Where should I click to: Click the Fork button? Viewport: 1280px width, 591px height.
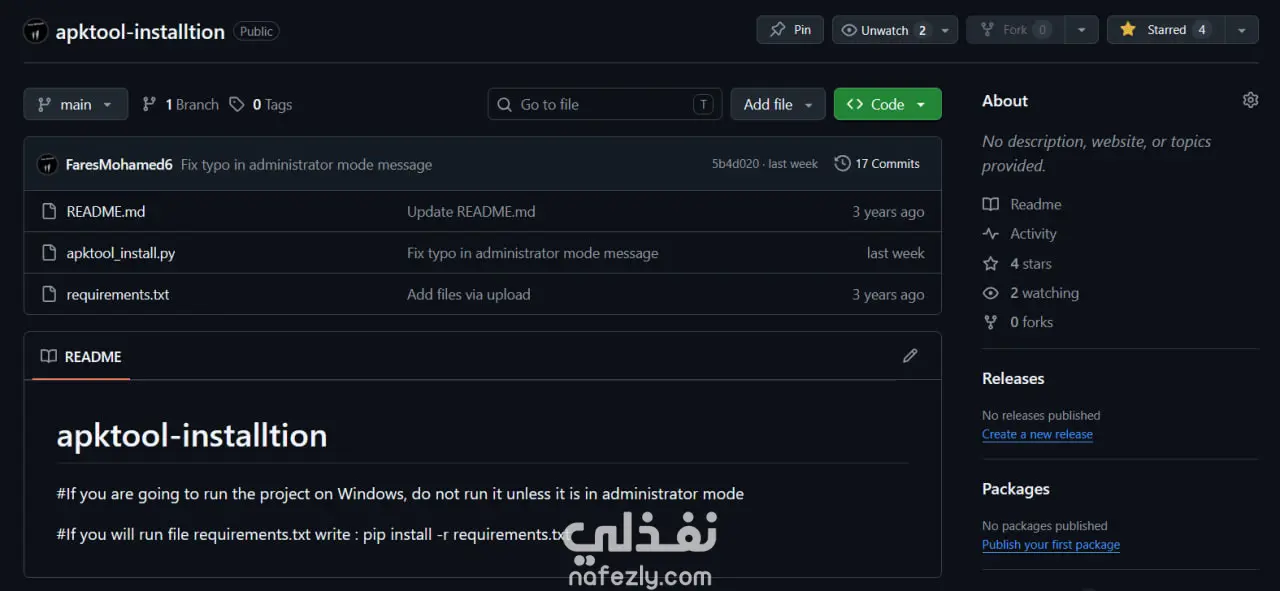click(1015, 30)
